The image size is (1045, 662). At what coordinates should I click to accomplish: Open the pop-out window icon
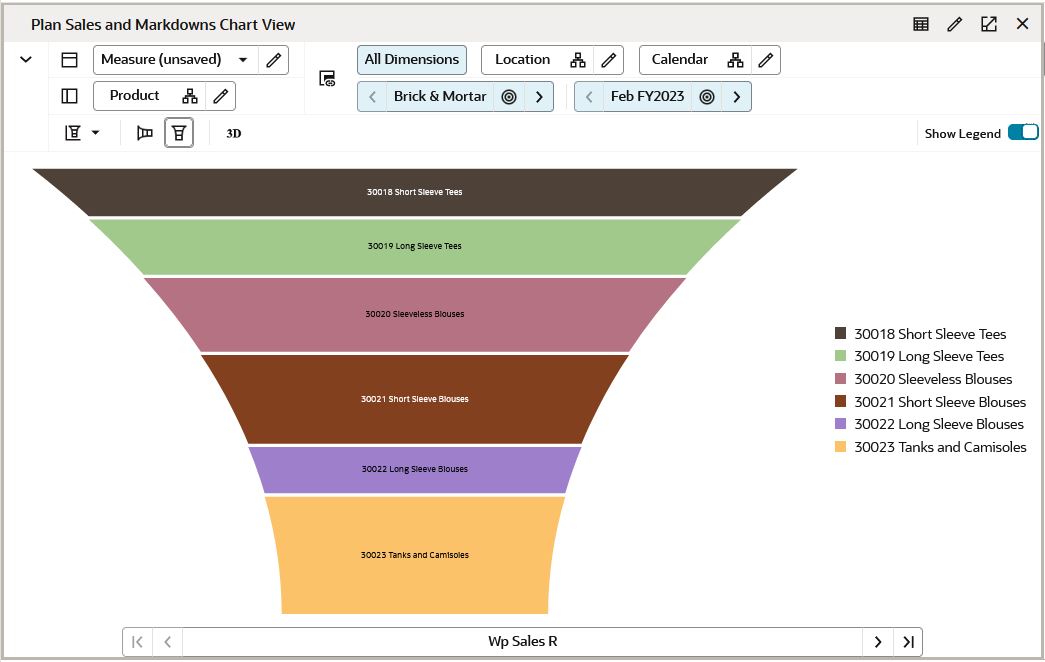click(x=988, y=23)
